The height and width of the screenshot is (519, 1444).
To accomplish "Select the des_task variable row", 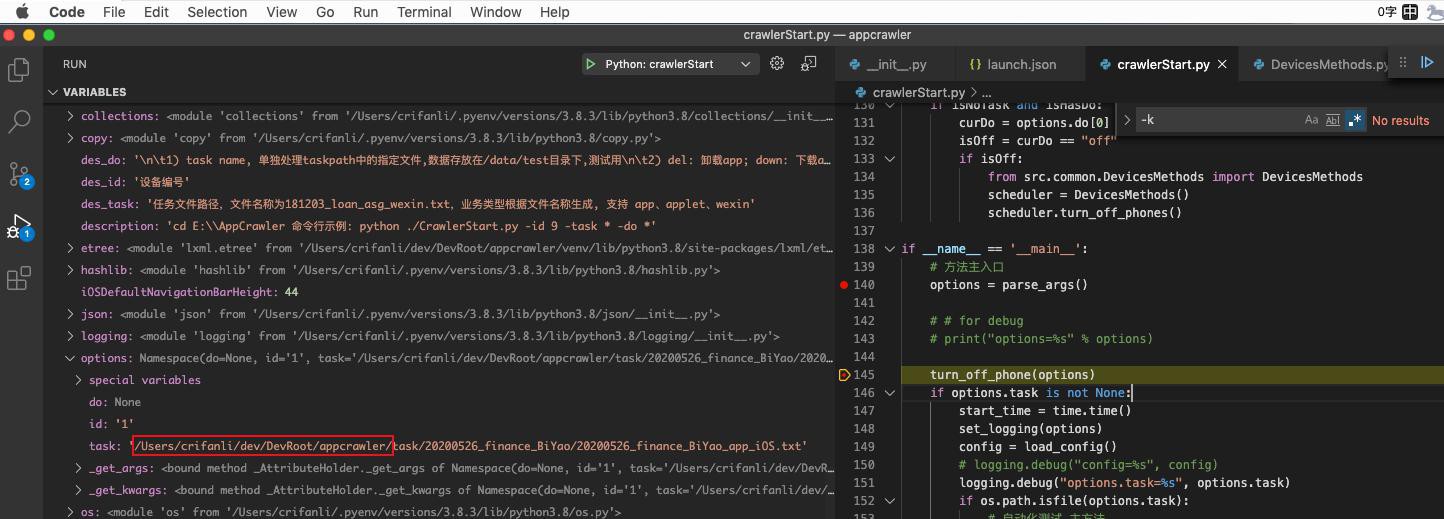I will click(x=438, y=204).
